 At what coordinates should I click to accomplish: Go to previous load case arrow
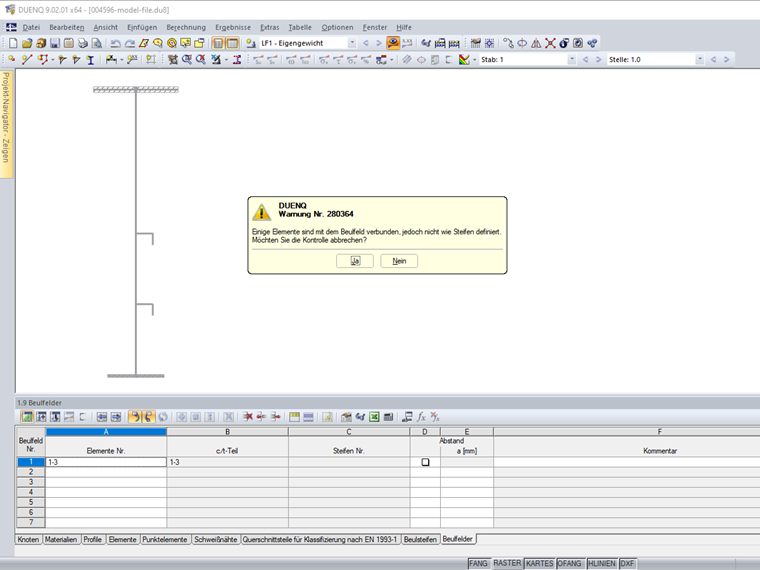click(365, 43)
